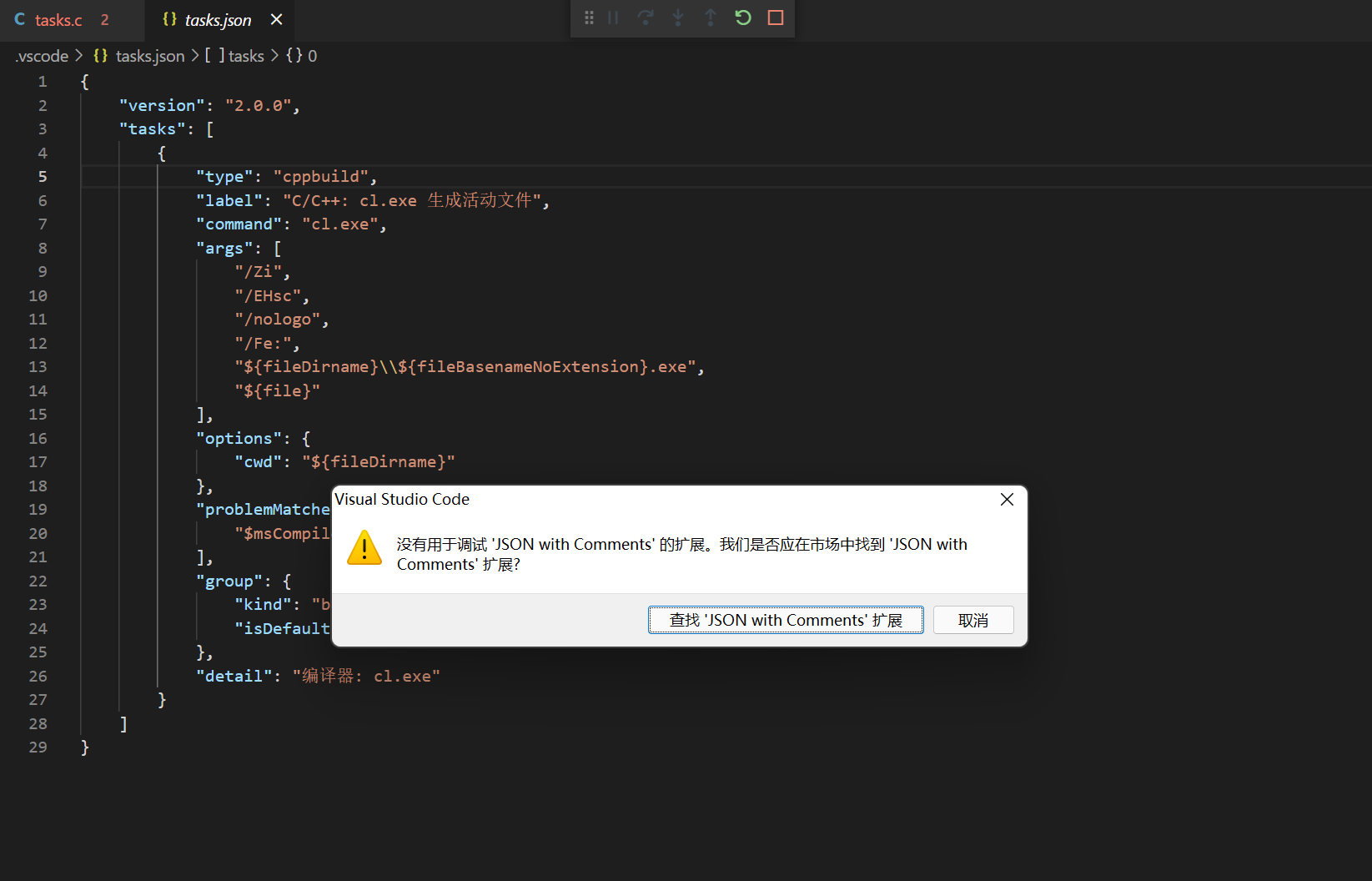Click the "/Zi" argument
Screen dimensions: 1372x881
(258, 272)
